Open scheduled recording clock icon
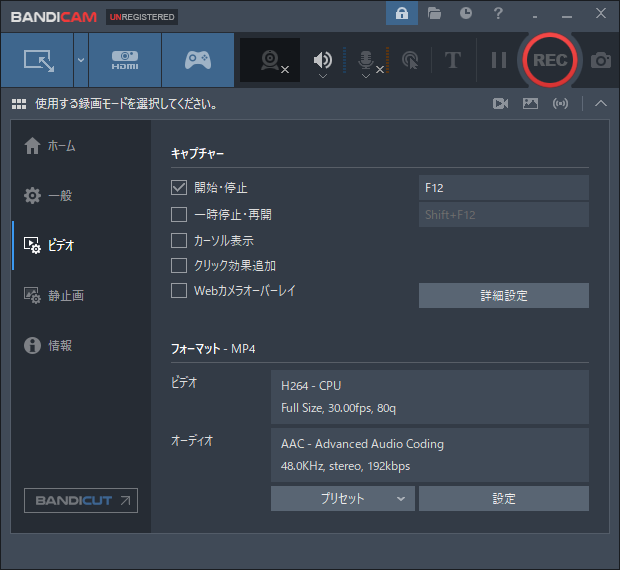The image size is (620, 570). pyautogui.click(x=466, y=13)
